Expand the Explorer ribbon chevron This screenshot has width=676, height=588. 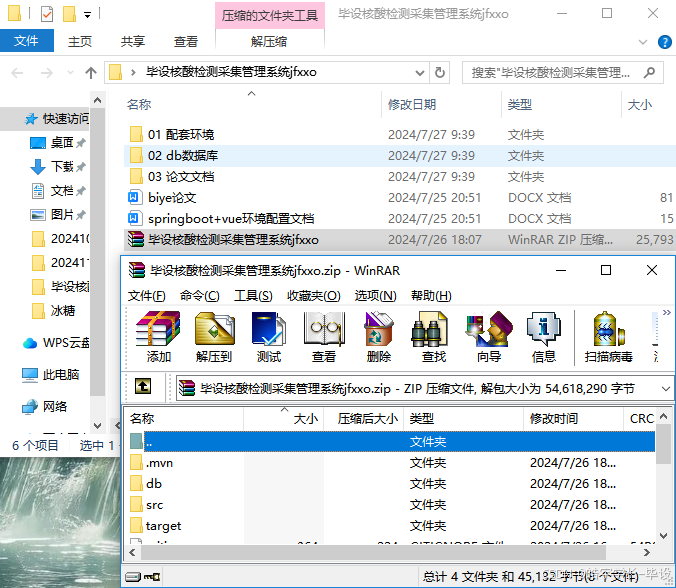click(x=643, y=42)
